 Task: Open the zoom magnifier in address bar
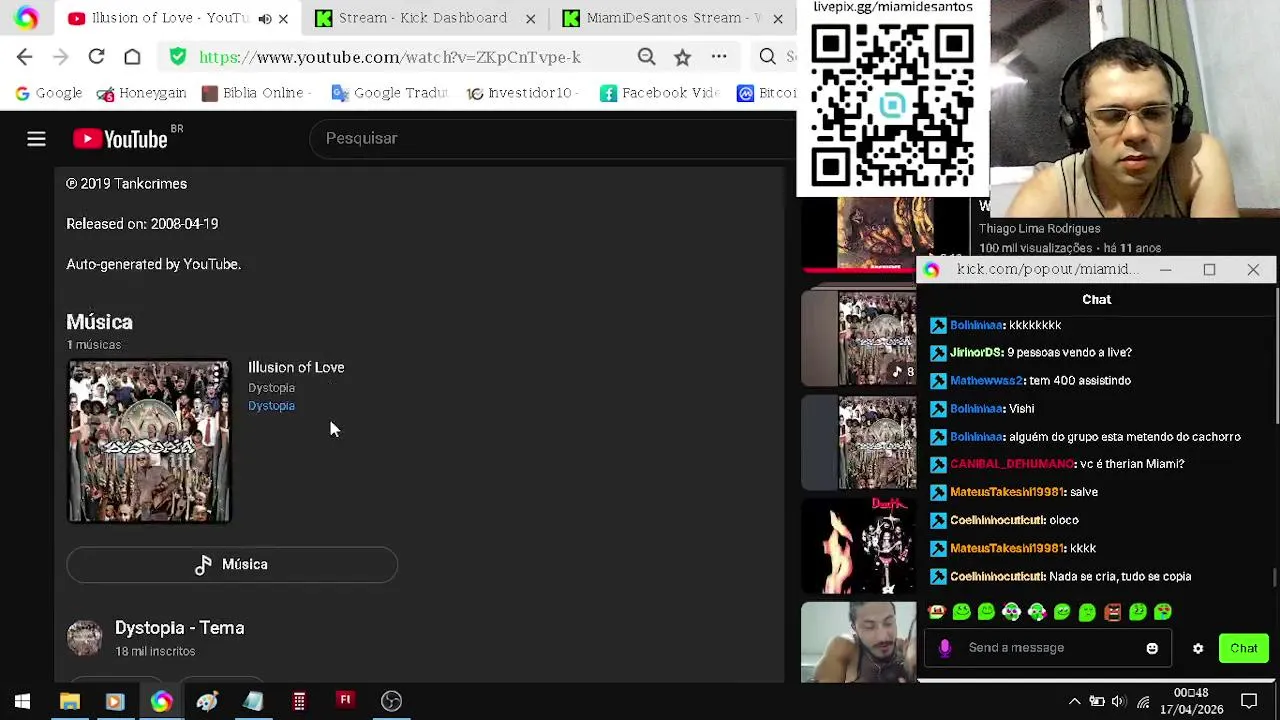(647, 57)
